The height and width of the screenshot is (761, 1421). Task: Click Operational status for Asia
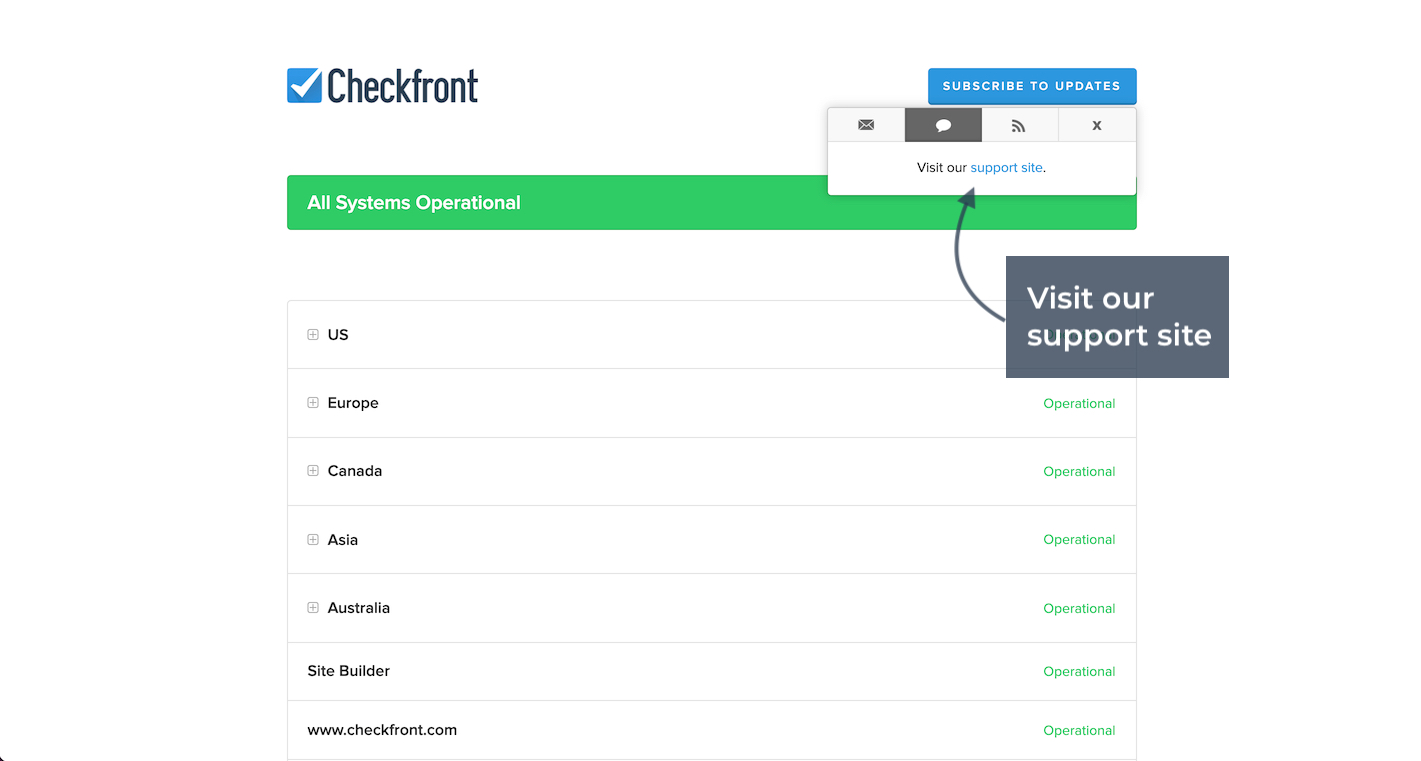[1079, 540]
